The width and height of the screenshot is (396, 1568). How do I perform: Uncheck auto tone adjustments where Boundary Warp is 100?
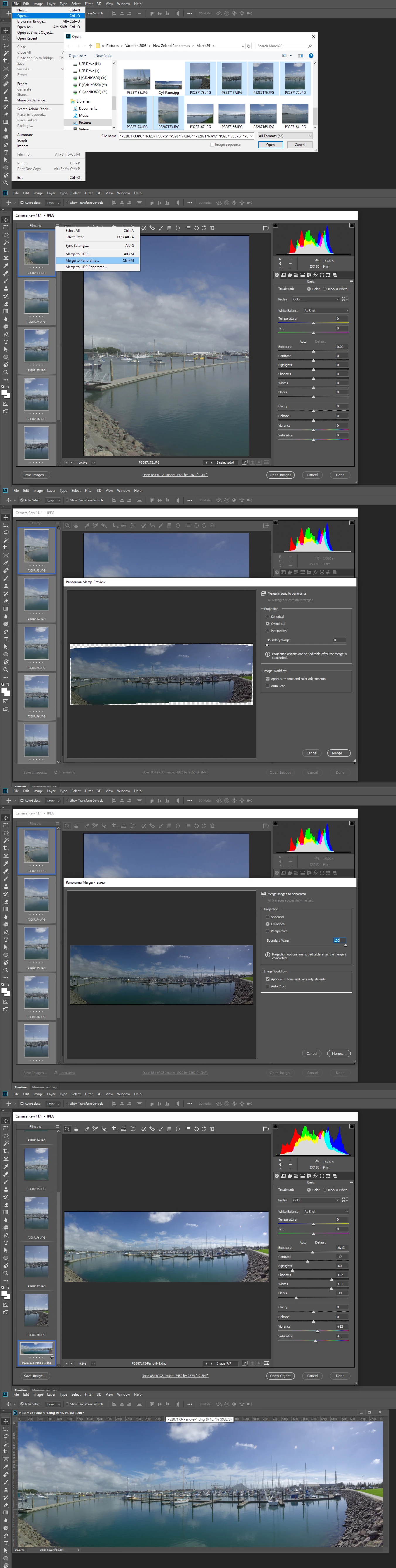point(268,979)
